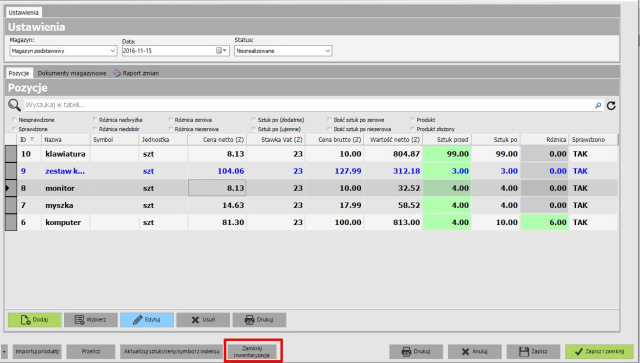Check the Różnica niezerowa filter

point(171,129)
